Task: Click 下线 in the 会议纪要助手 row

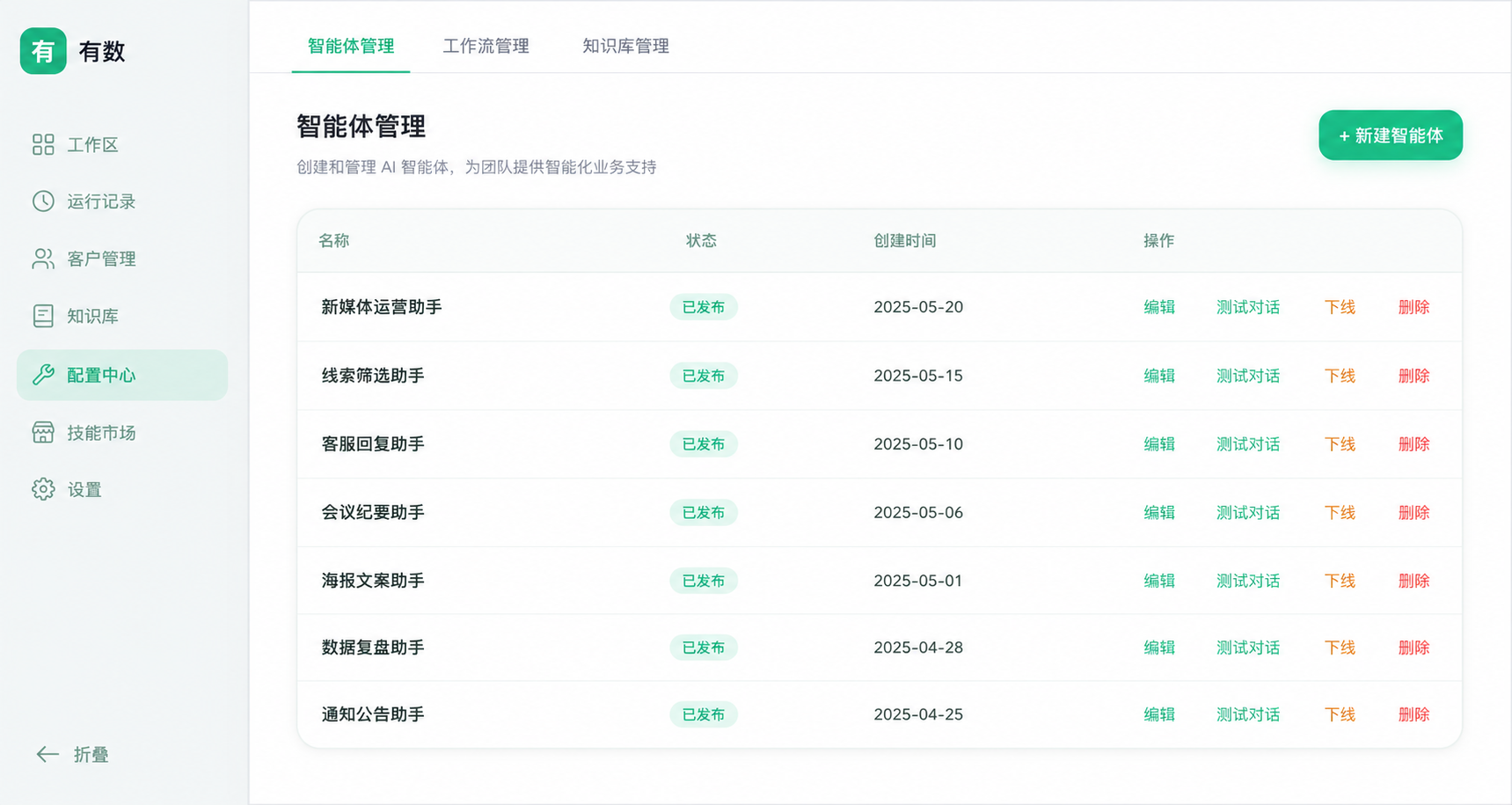Action: pos(1340,513)
